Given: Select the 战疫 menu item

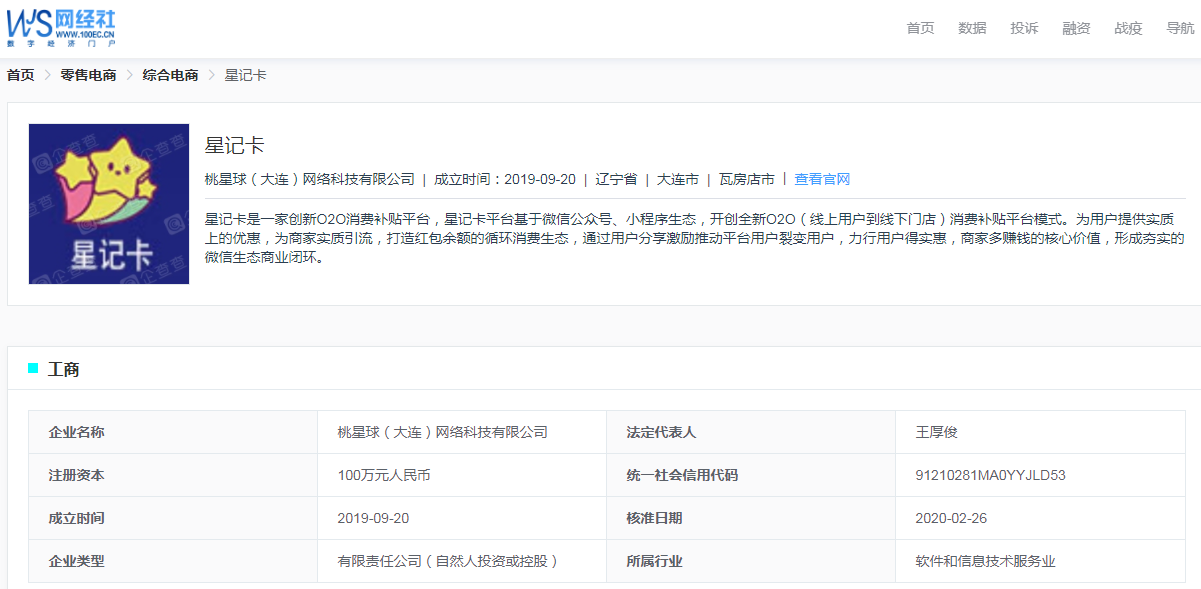Looking at the screenshot, I should coord(1128,28).
